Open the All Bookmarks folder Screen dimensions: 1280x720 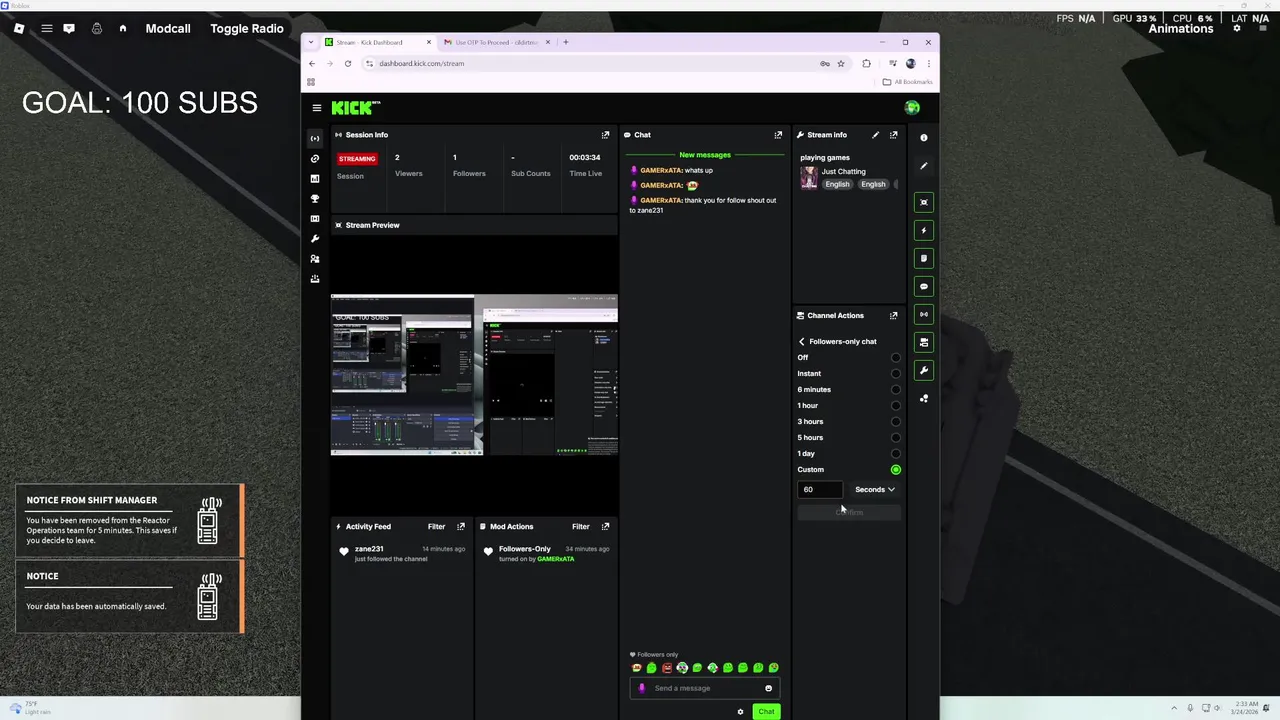907,82
